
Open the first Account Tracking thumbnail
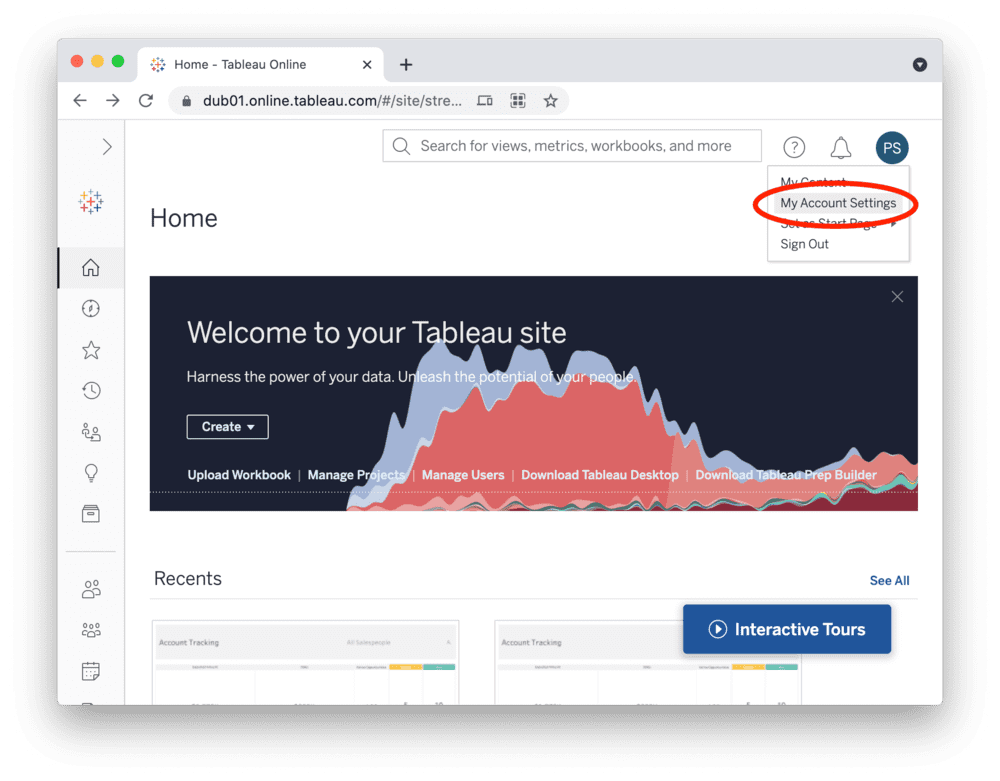pyautogui.click(x=305, y=662)
